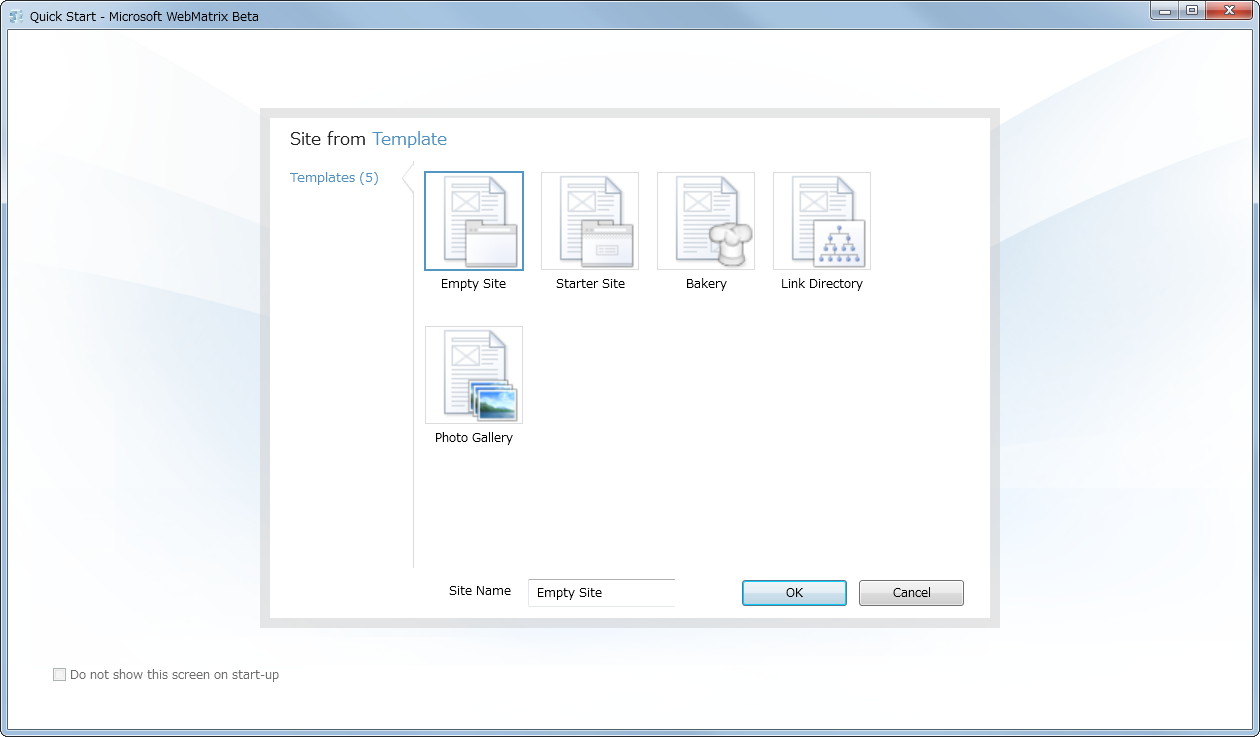The height and width of the screenshot is (737, 1260).
Task: Click the Starter Site label text
Action: [590, 284]
